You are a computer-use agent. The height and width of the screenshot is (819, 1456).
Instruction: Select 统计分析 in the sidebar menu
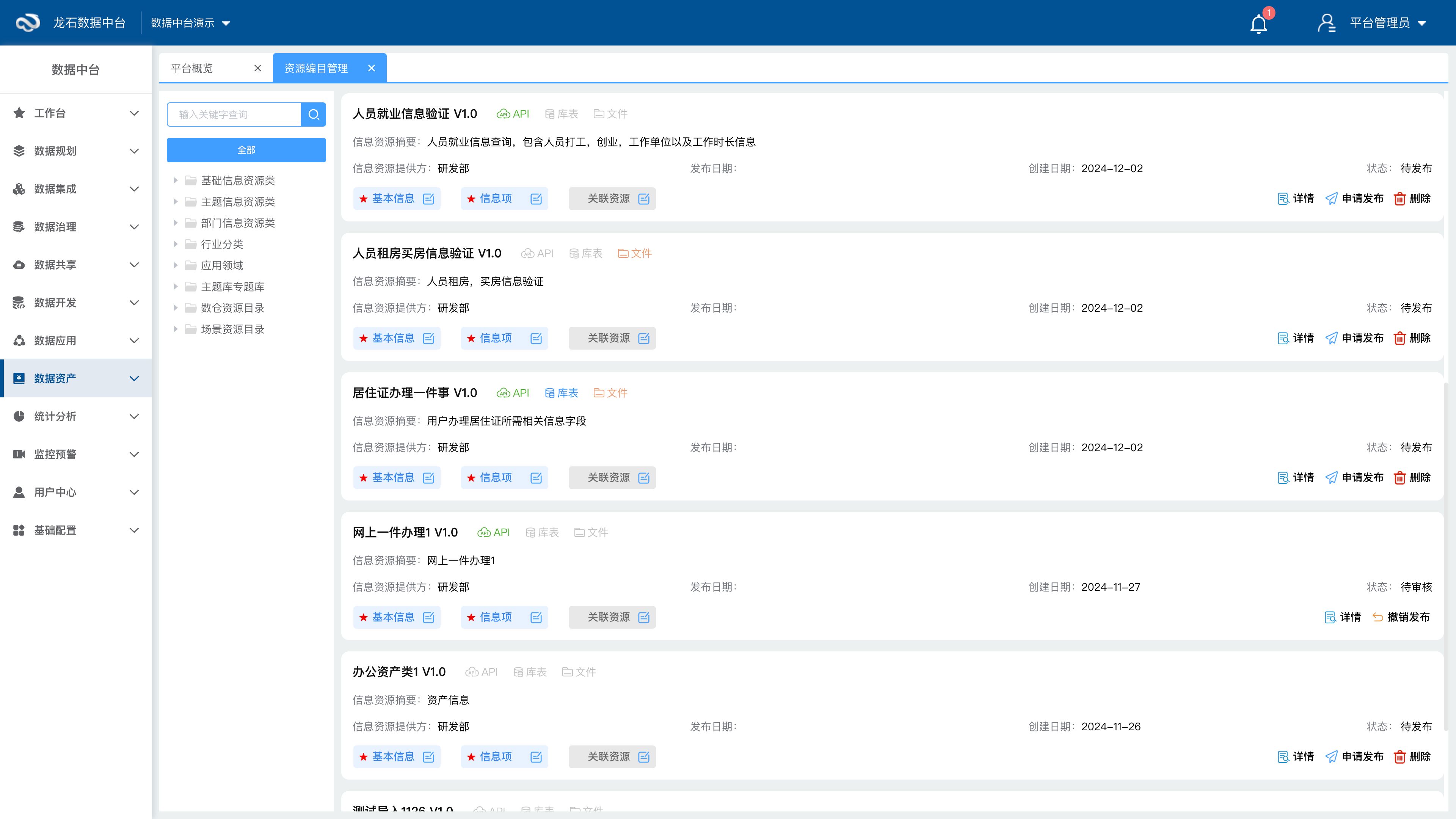click(x=54, y=416)
